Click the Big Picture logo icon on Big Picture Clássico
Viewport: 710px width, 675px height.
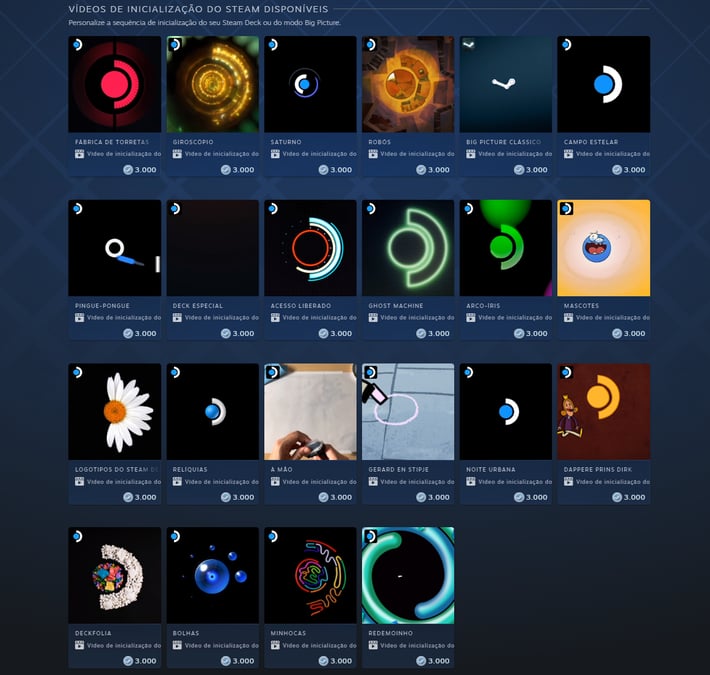[x=468, y=44]
